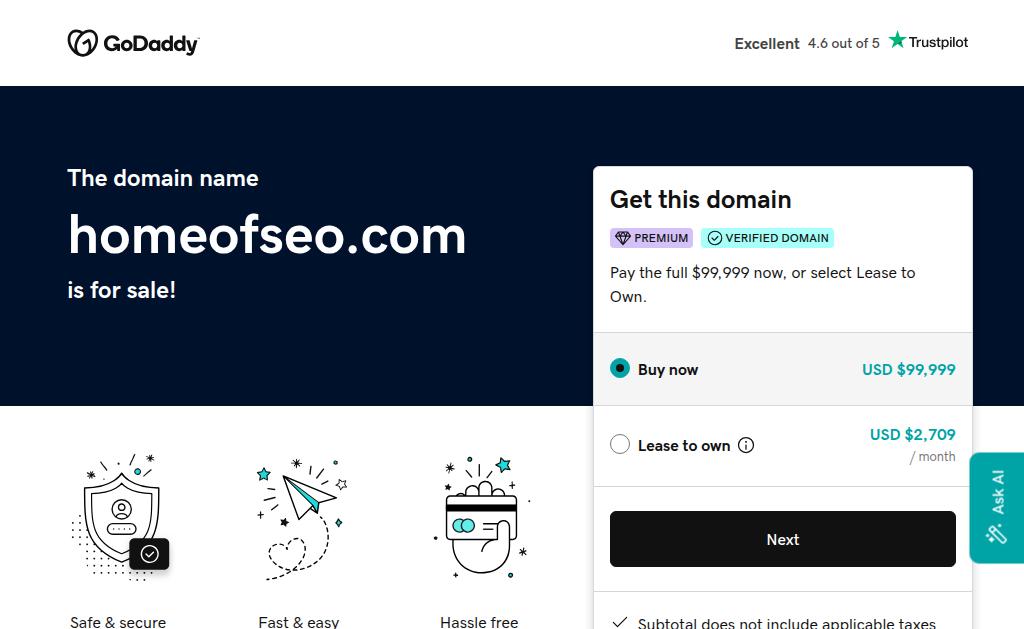This screenshot has width=1024, height=629.
Task: Click the USD $2,709 monthly price
Action: pyautogui.click(x=912, y=434)
